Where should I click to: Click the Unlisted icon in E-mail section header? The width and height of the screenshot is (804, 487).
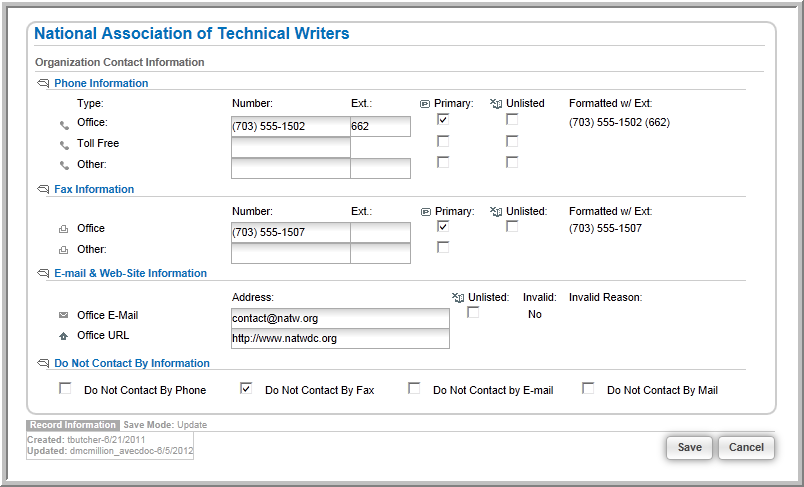tap(458, 298)
